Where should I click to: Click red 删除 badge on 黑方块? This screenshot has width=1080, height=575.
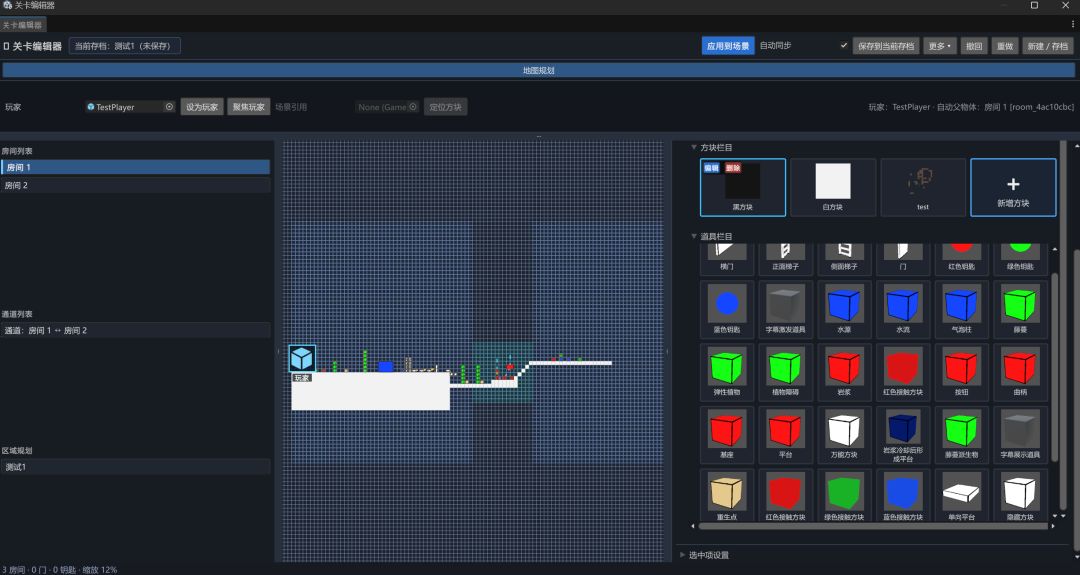pyautogui.click(x=733, y=168)
